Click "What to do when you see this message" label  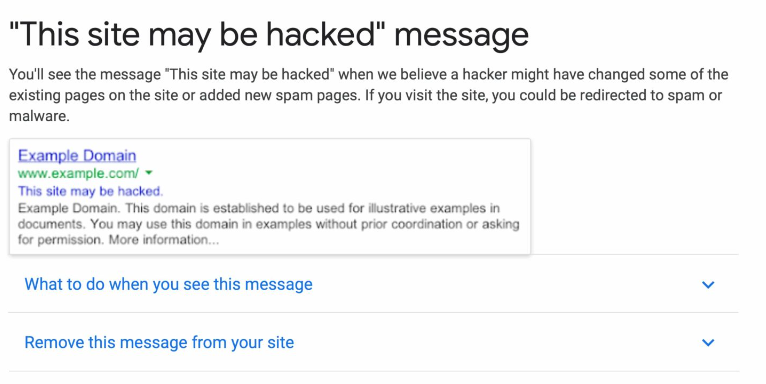169,284
